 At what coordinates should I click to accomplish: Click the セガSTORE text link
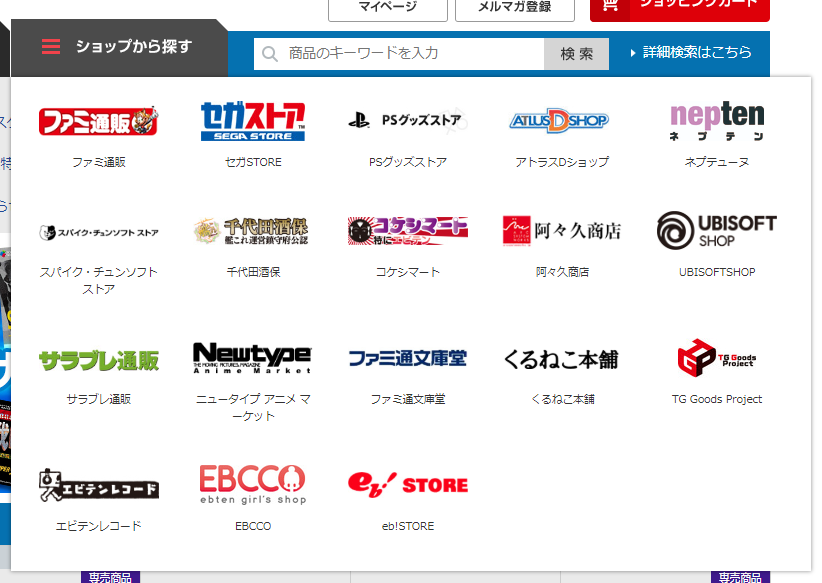click(253, 162)
